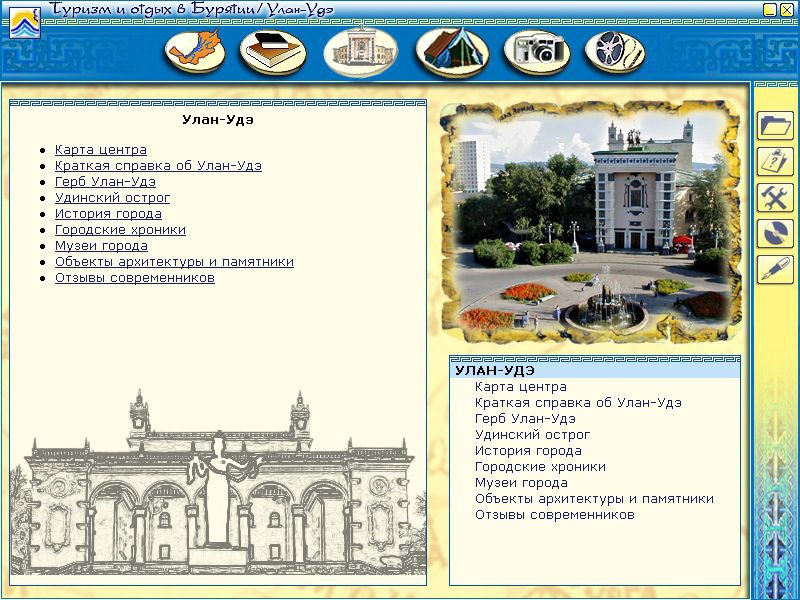The width and height of the screenshot is (800, 600).
Task: Select the Ulan-Ude city building icon
Action: click(x=361, y=52)
